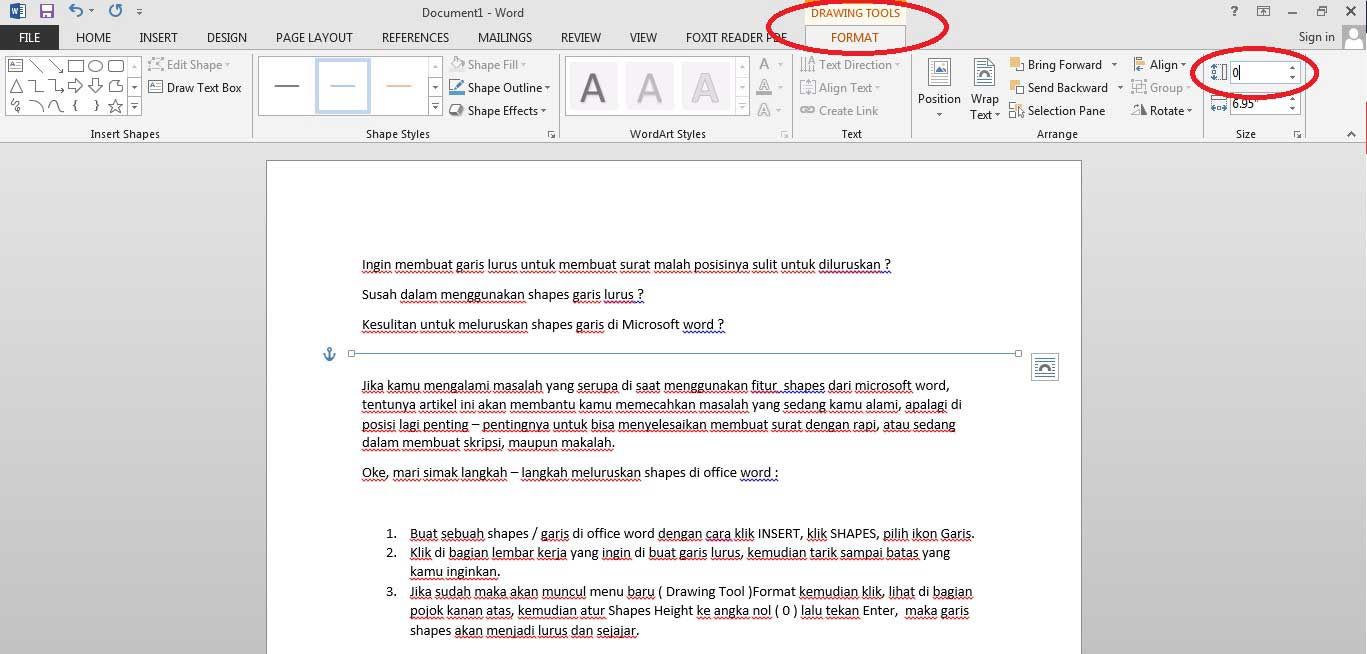
Task: Switch to the DESIGN tab
Action: 226,37
